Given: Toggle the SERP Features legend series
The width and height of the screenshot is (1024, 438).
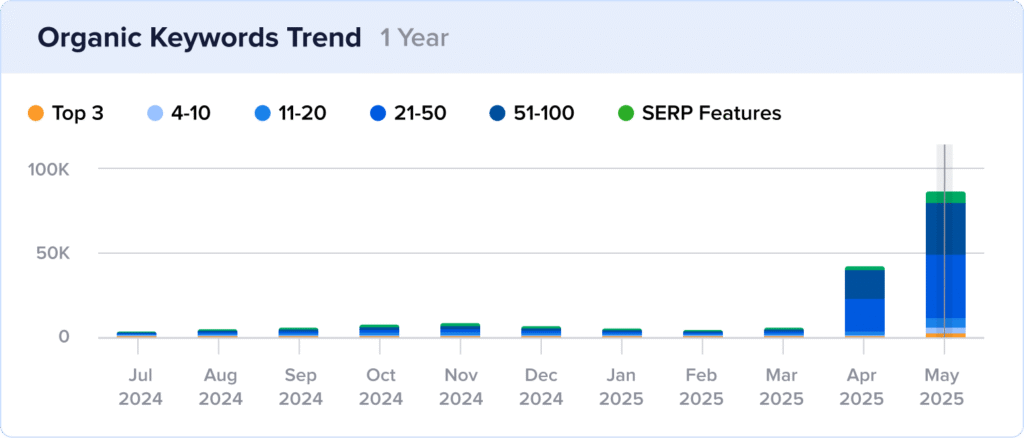Looking at the screenshot, I should [699, 114].
